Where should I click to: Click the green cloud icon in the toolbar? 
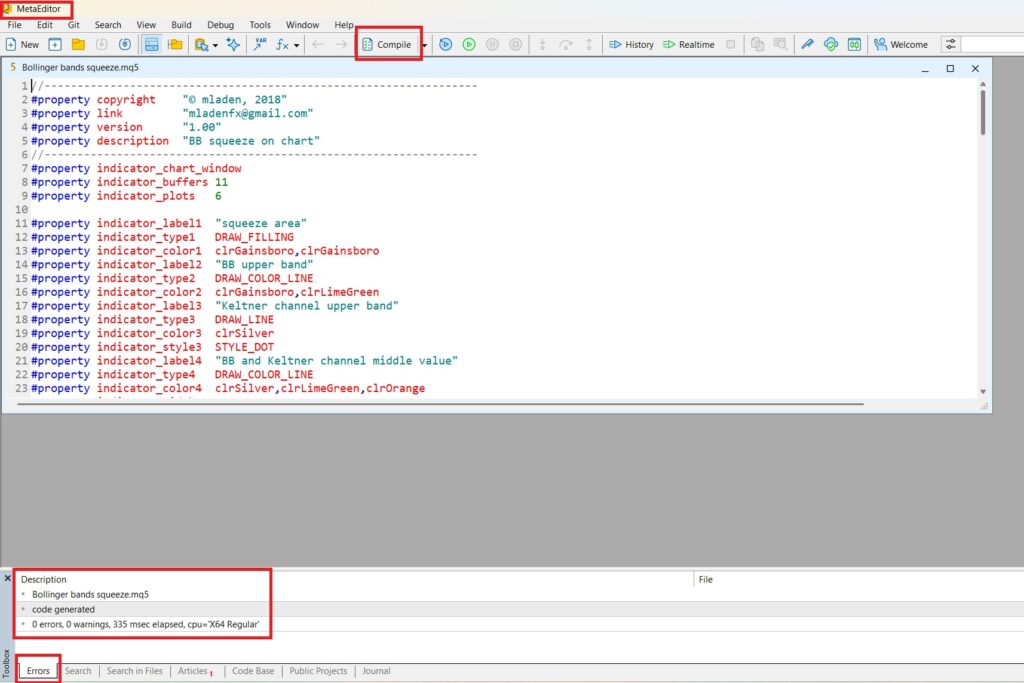830,45
